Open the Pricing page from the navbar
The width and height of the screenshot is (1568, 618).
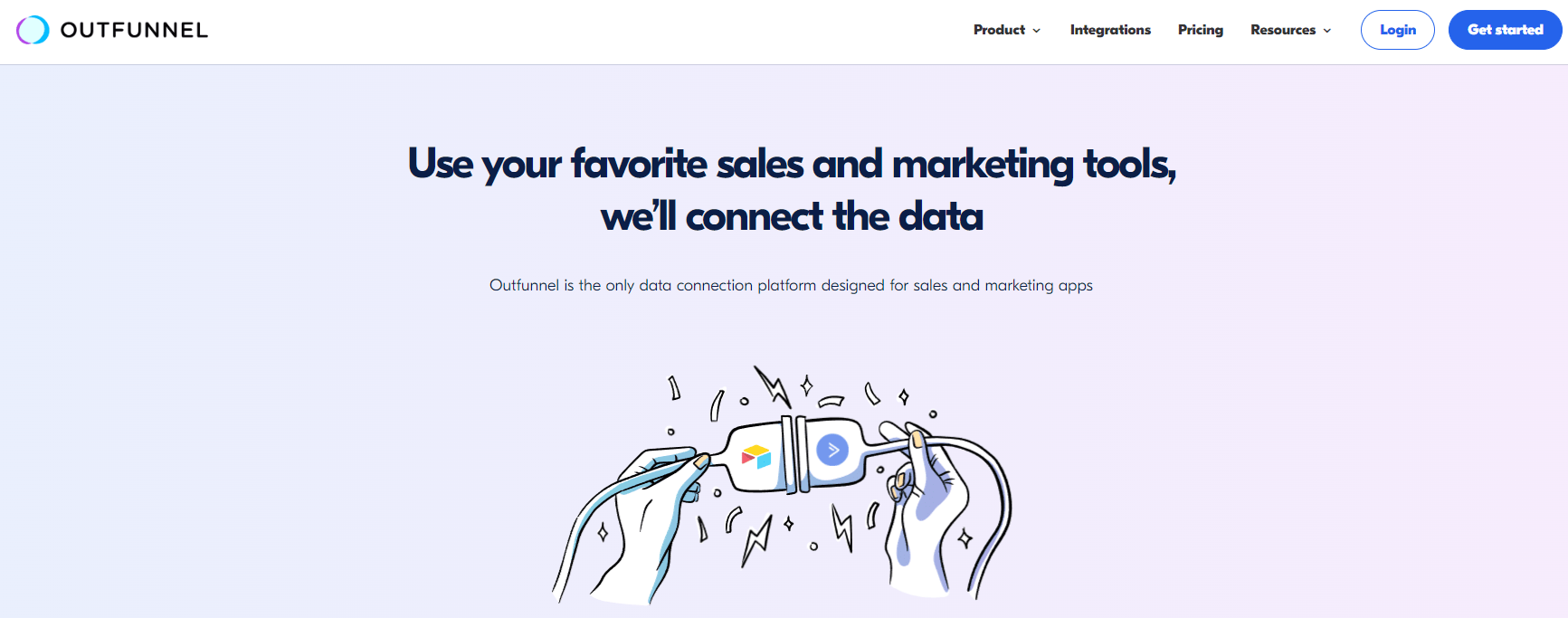pyautogui.click(x=1201, y=30)
